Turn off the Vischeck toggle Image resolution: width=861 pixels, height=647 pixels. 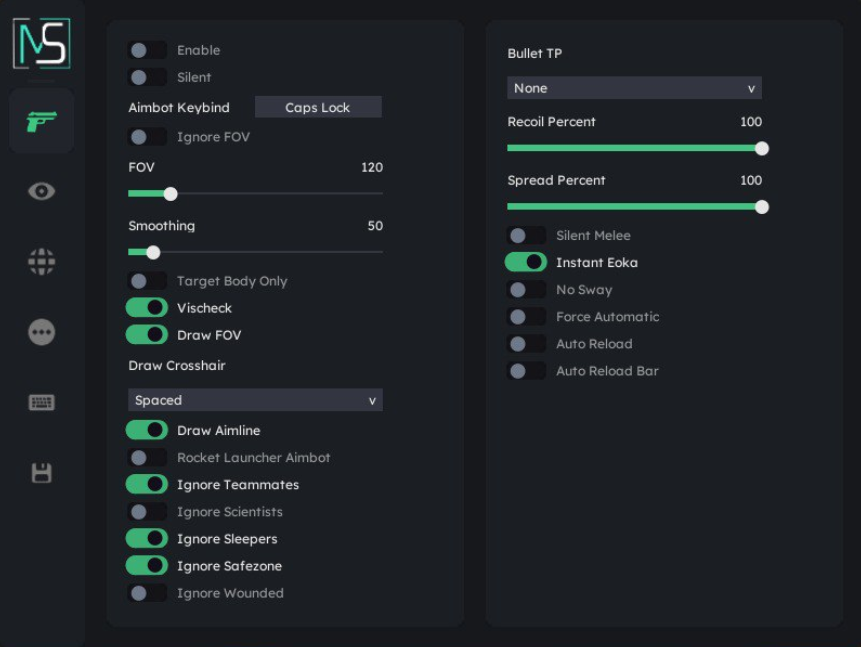click(147, 308)
